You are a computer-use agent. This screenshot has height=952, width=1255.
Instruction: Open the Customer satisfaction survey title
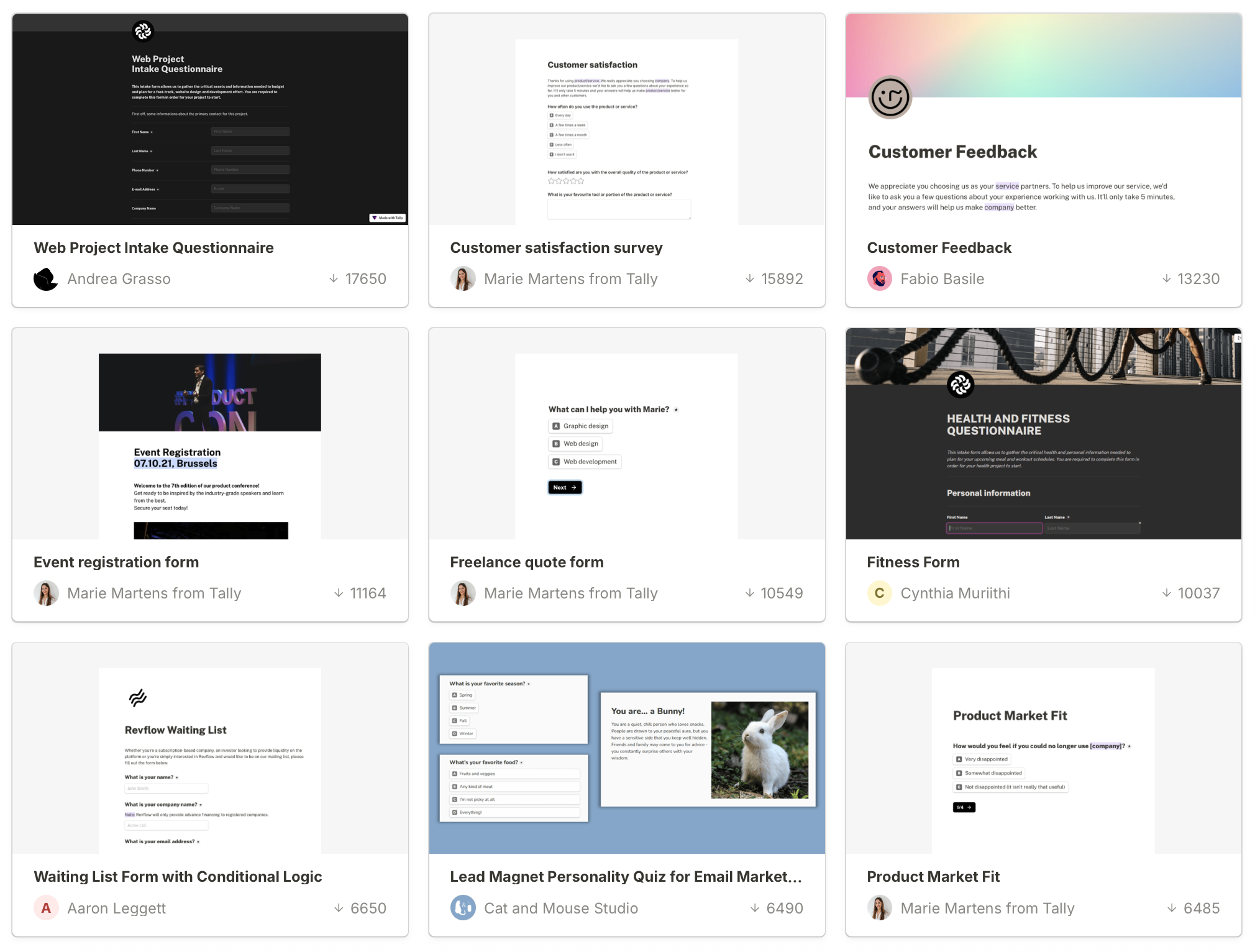pyautogui.click(x=556, y=248)
